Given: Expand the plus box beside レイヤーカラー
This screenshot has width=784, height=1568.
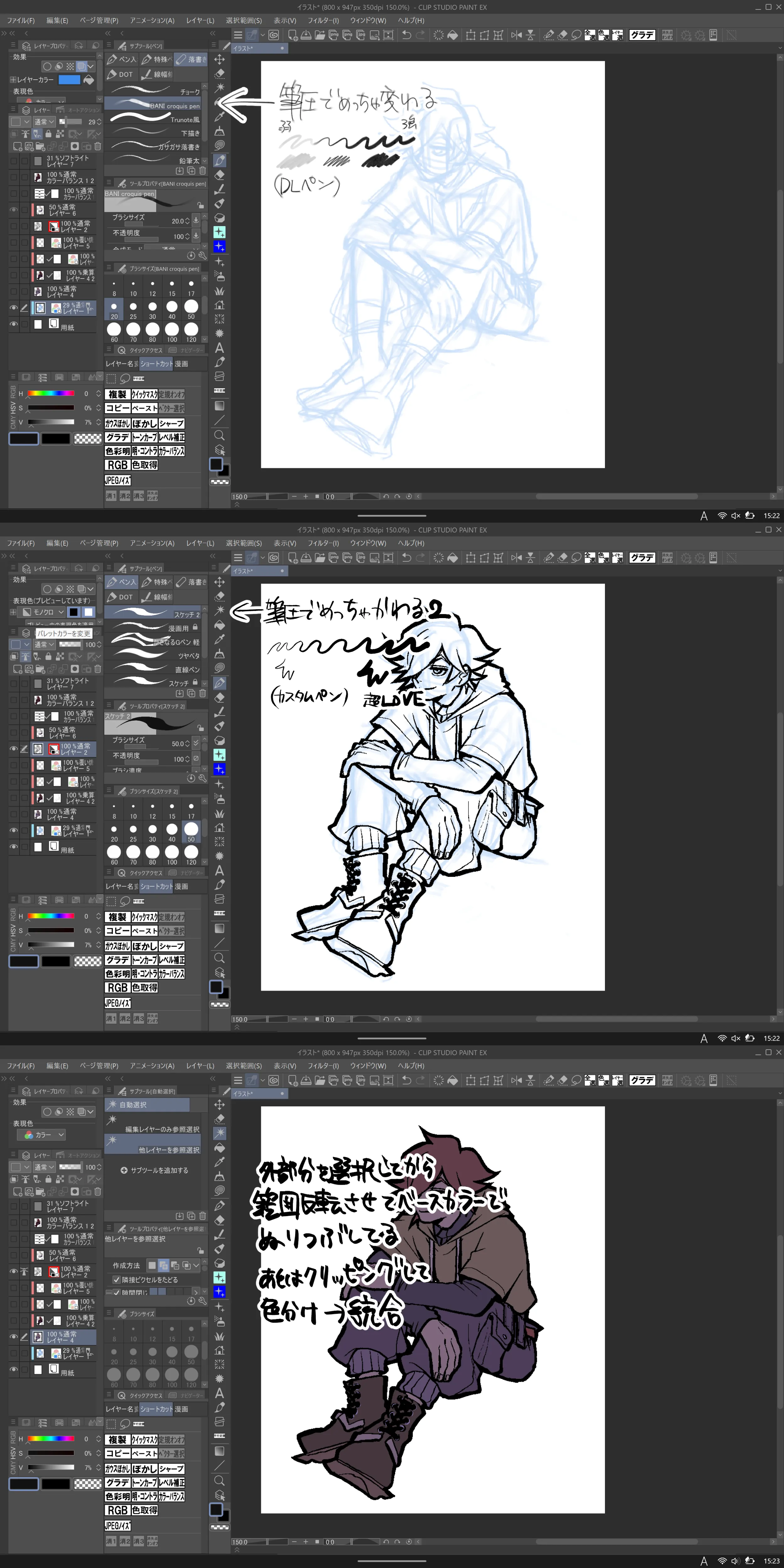Looking at the screenshot, I should coord(13,80).
